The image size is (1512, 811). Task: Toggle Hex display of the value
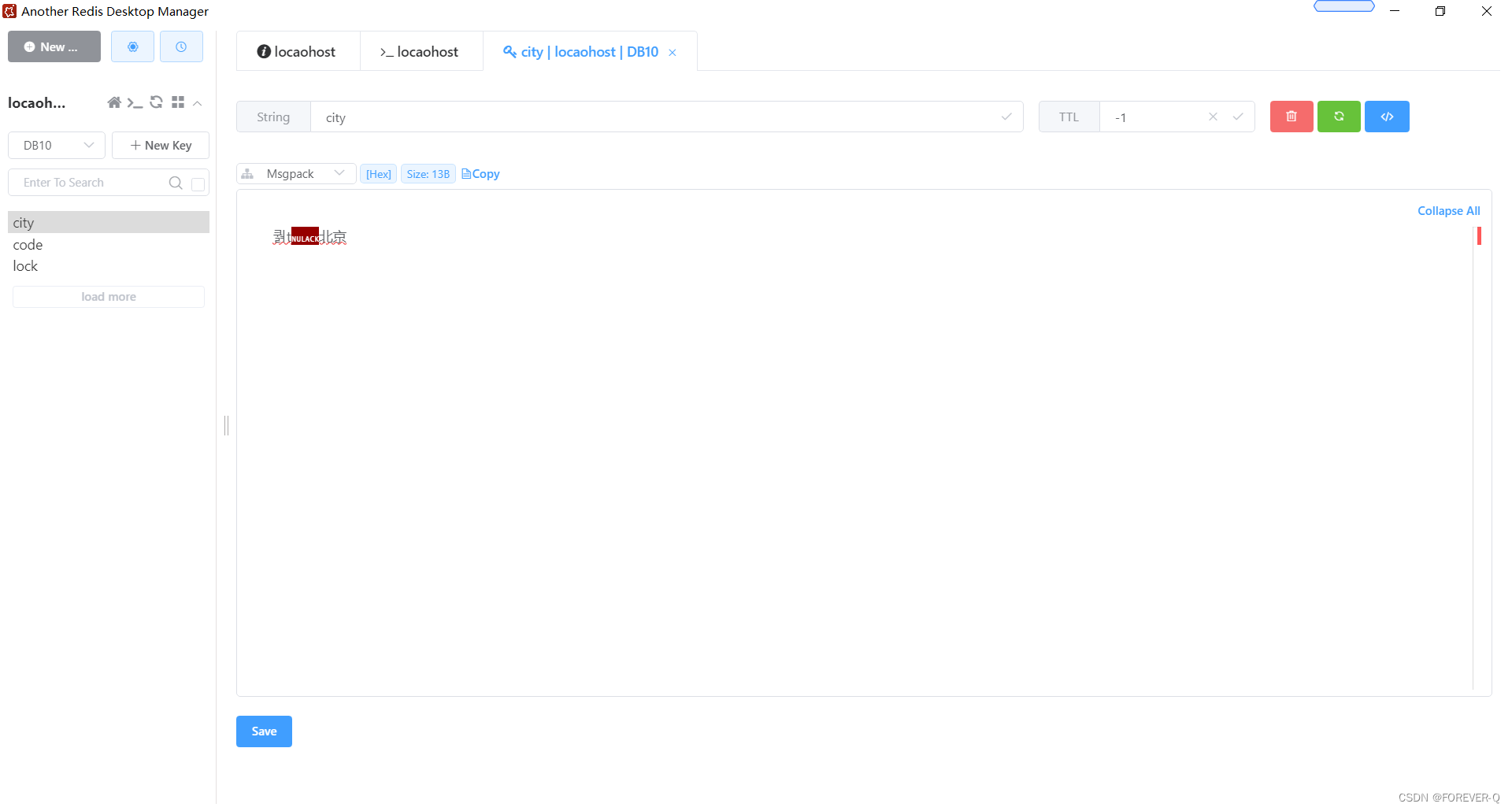378,173
